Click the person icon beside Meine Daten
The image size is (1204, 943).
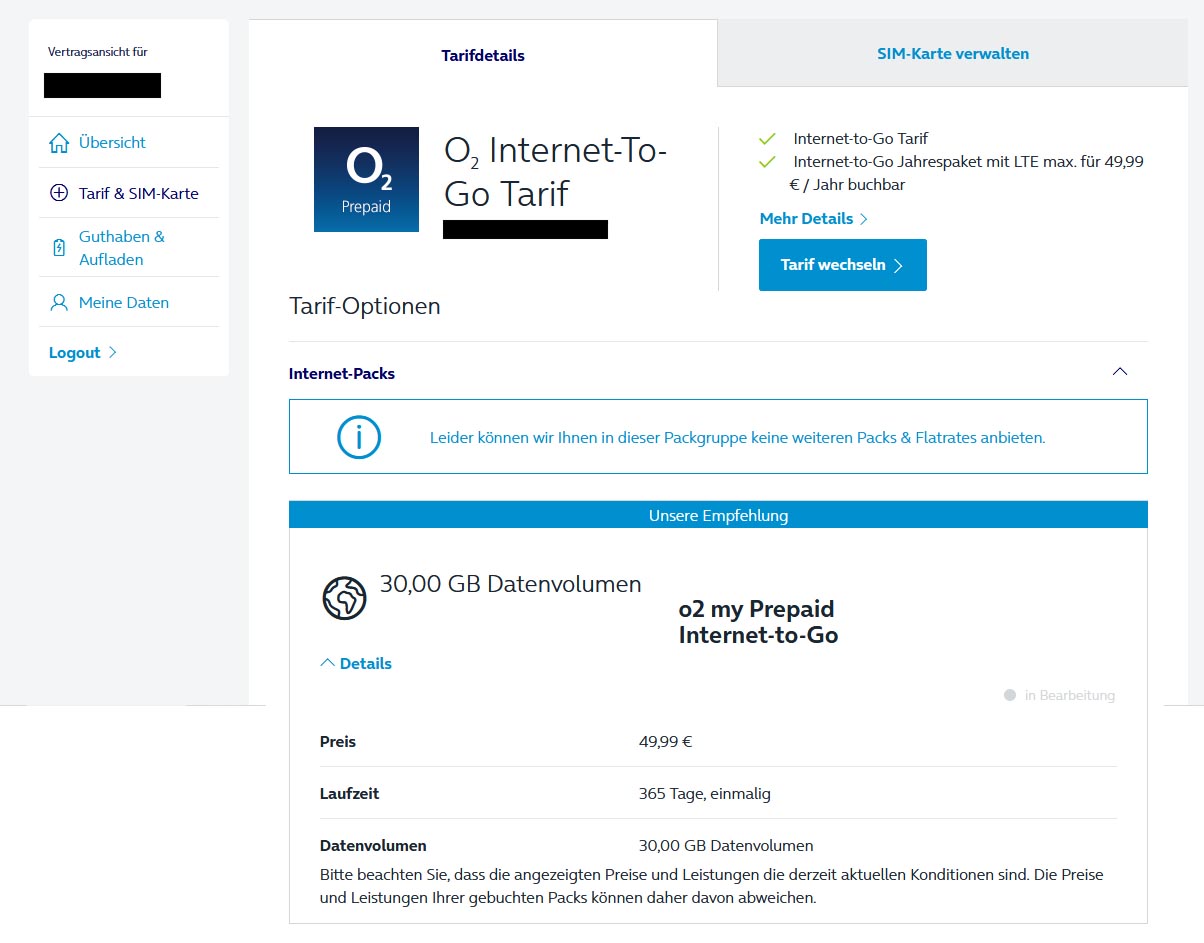click(x=59, y=303)
